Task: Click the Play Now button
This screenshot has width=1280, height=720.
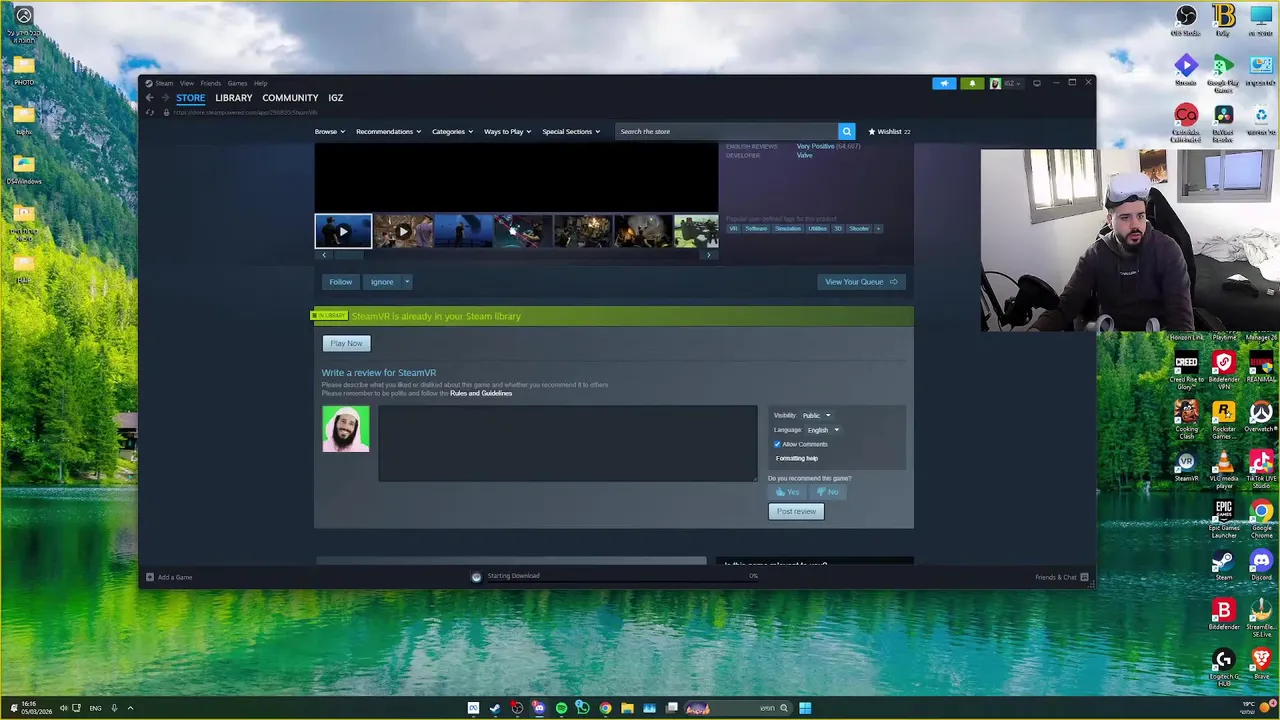Action: click(346, 343)
